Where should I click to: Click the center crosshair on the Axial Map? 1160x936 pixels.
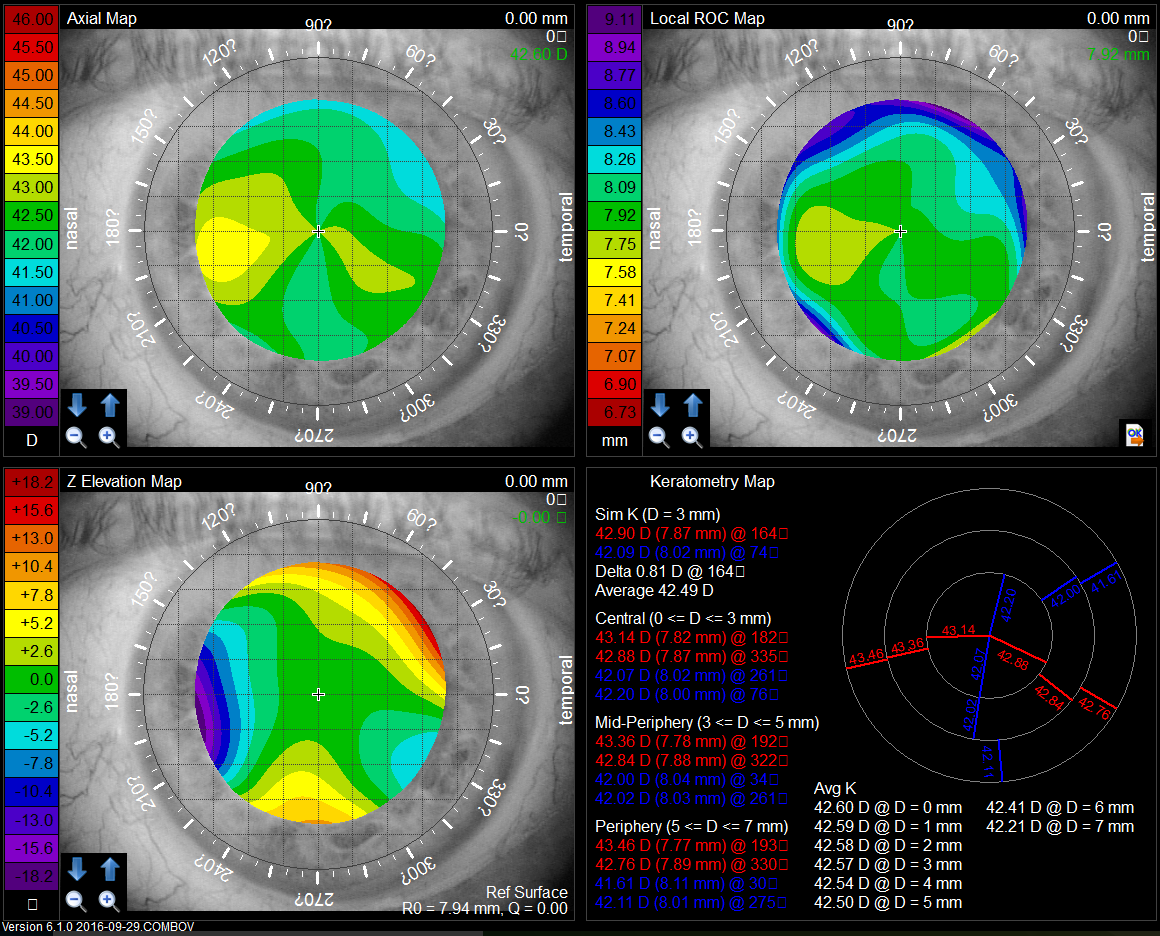click(318, 231)
